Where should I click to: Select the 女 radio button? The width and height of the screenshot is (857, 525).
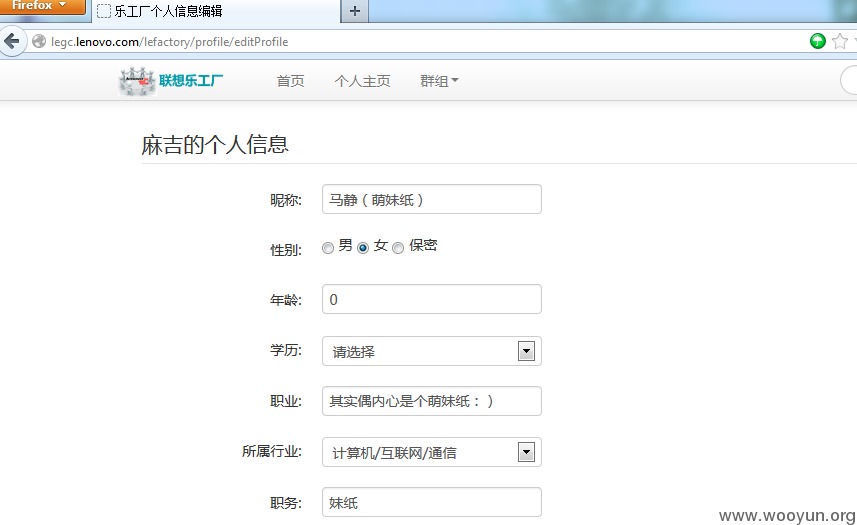coord(363,248)
